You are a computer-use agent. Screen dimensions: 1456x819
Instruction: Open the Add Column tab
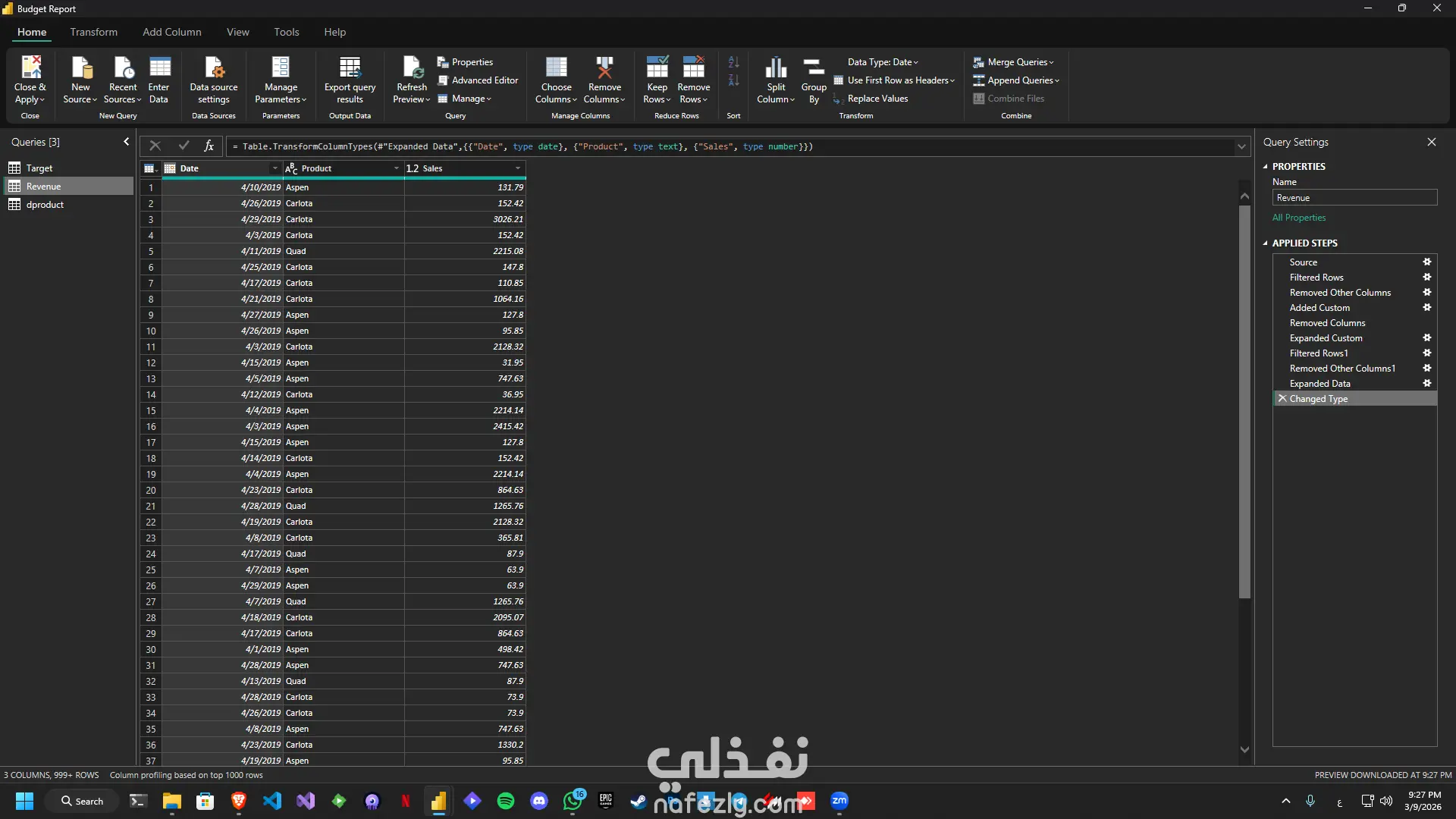(x=172, y=32)
